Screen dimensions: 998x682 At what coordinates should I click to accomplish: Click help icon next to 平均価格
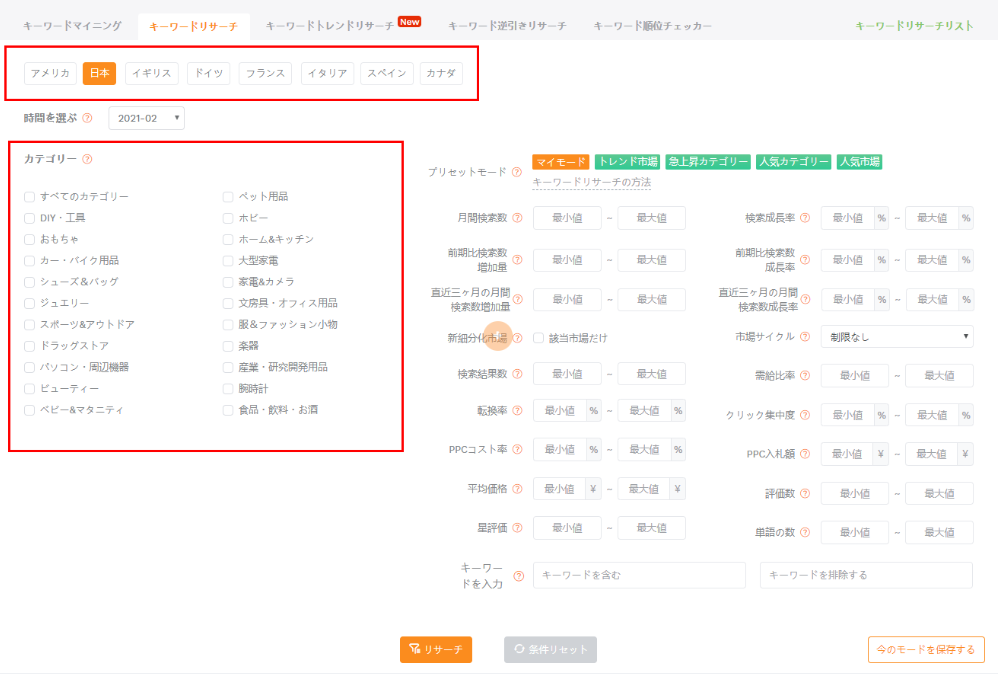tap(517, 489)
